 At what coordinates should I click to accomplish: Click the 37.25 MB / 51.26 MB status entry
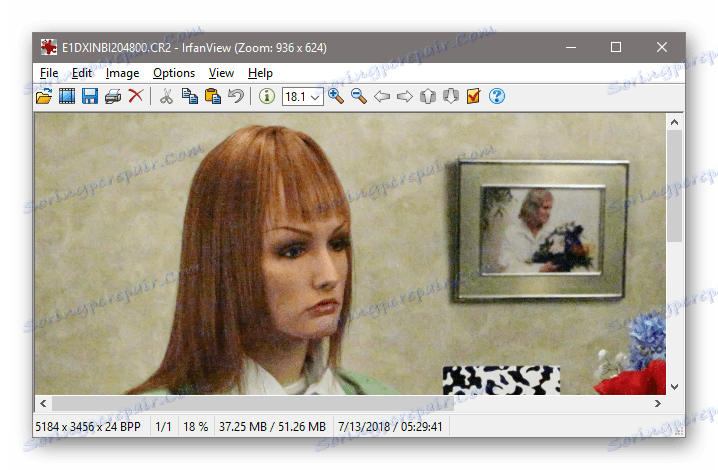point(272,427)
